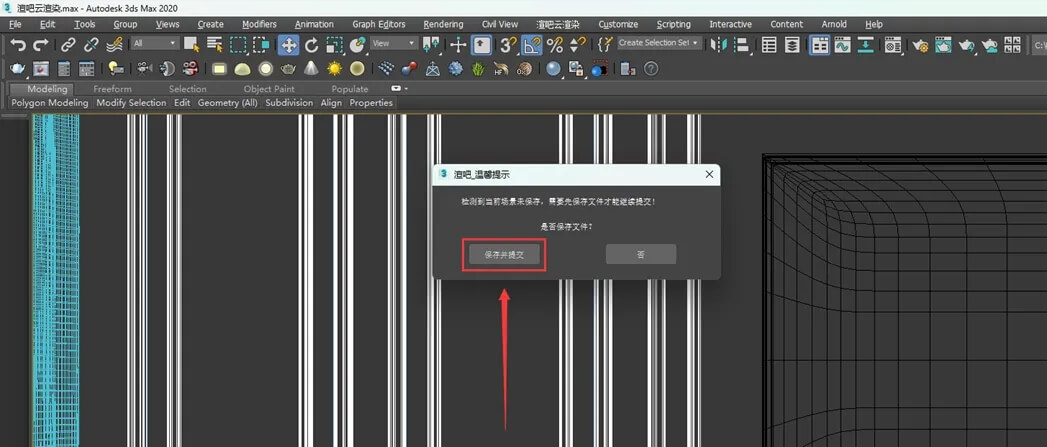The height and width of the screenshot is (447, 1047).
Task: Open the 'View' reference coordinate dropdown
Action: point(394,43)
